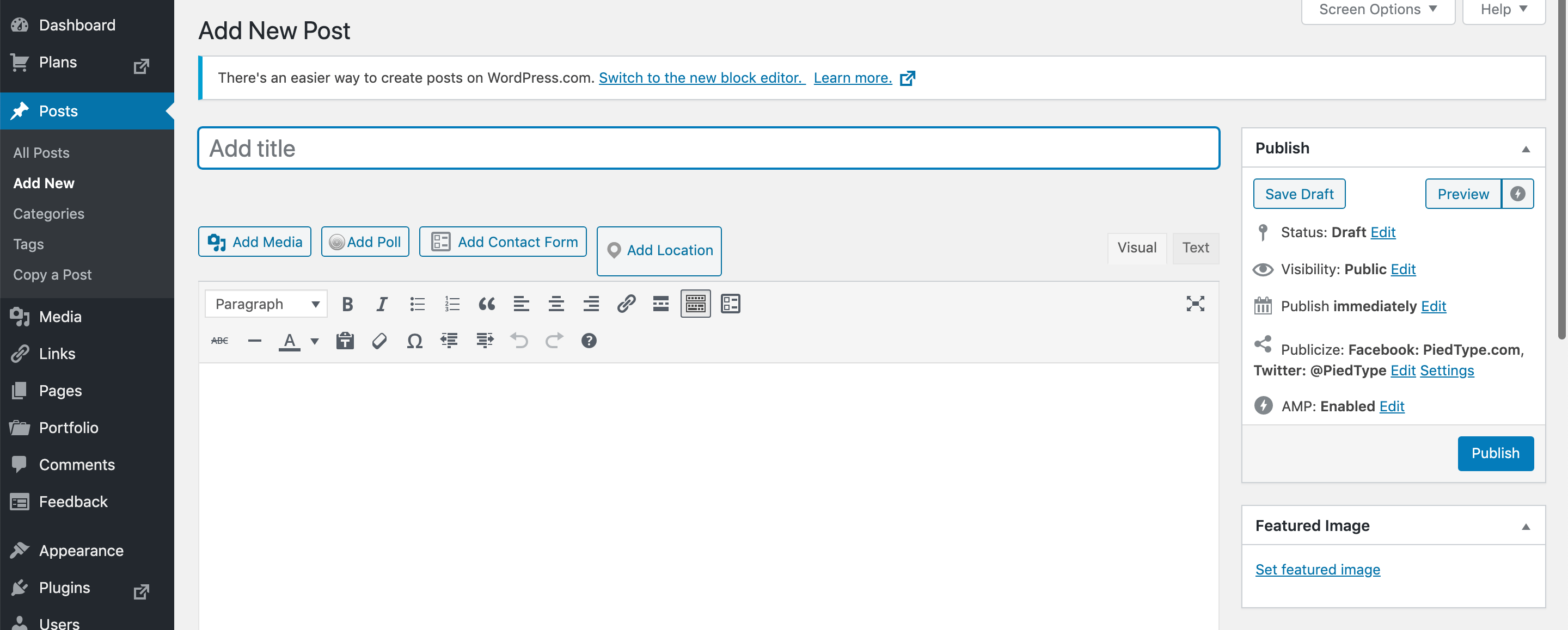
Task: Collapse the Publish panel
Action: coord(1526,149)
